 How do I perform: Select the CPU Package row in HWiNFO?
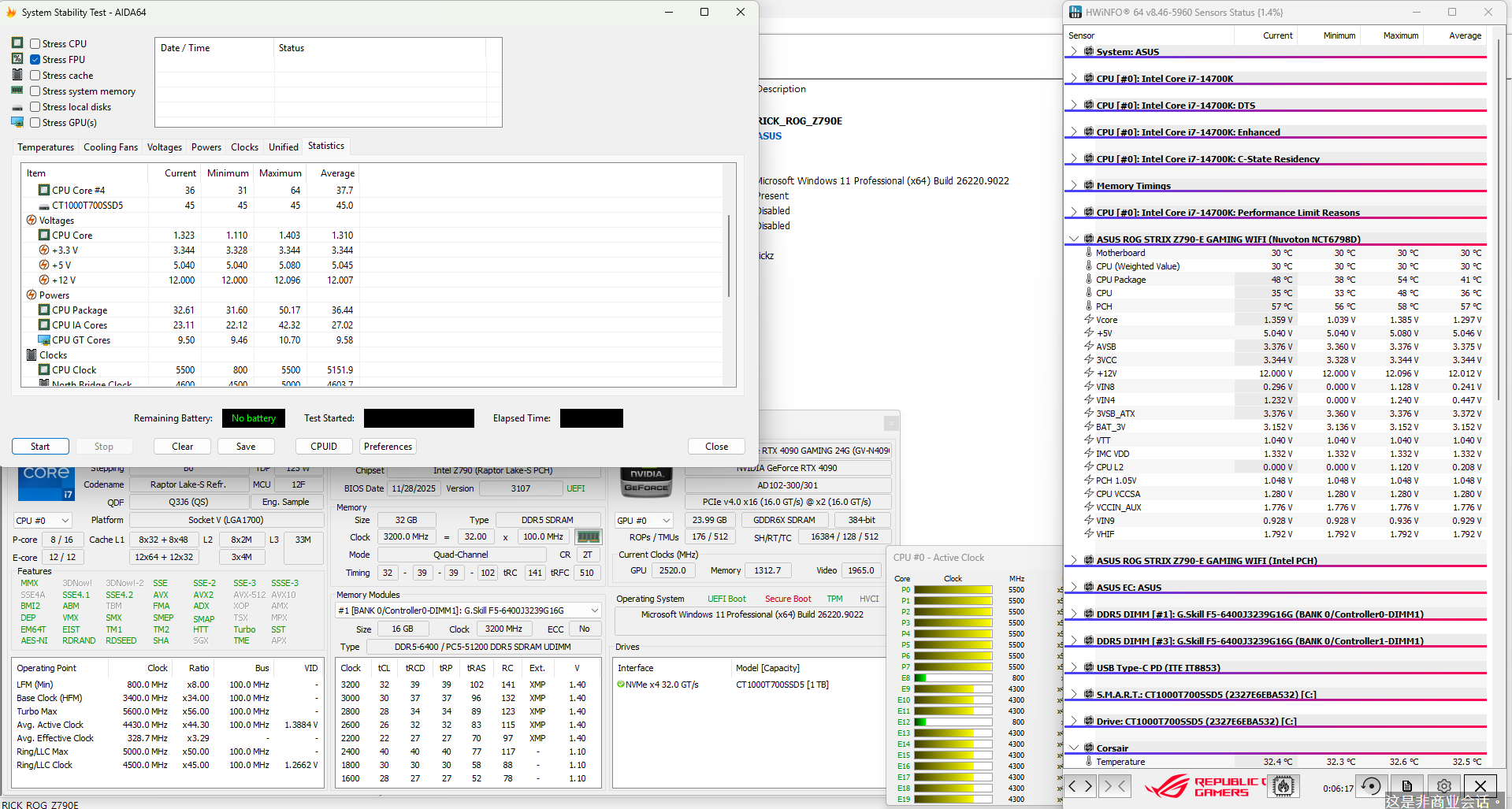tap(1275, 280)
